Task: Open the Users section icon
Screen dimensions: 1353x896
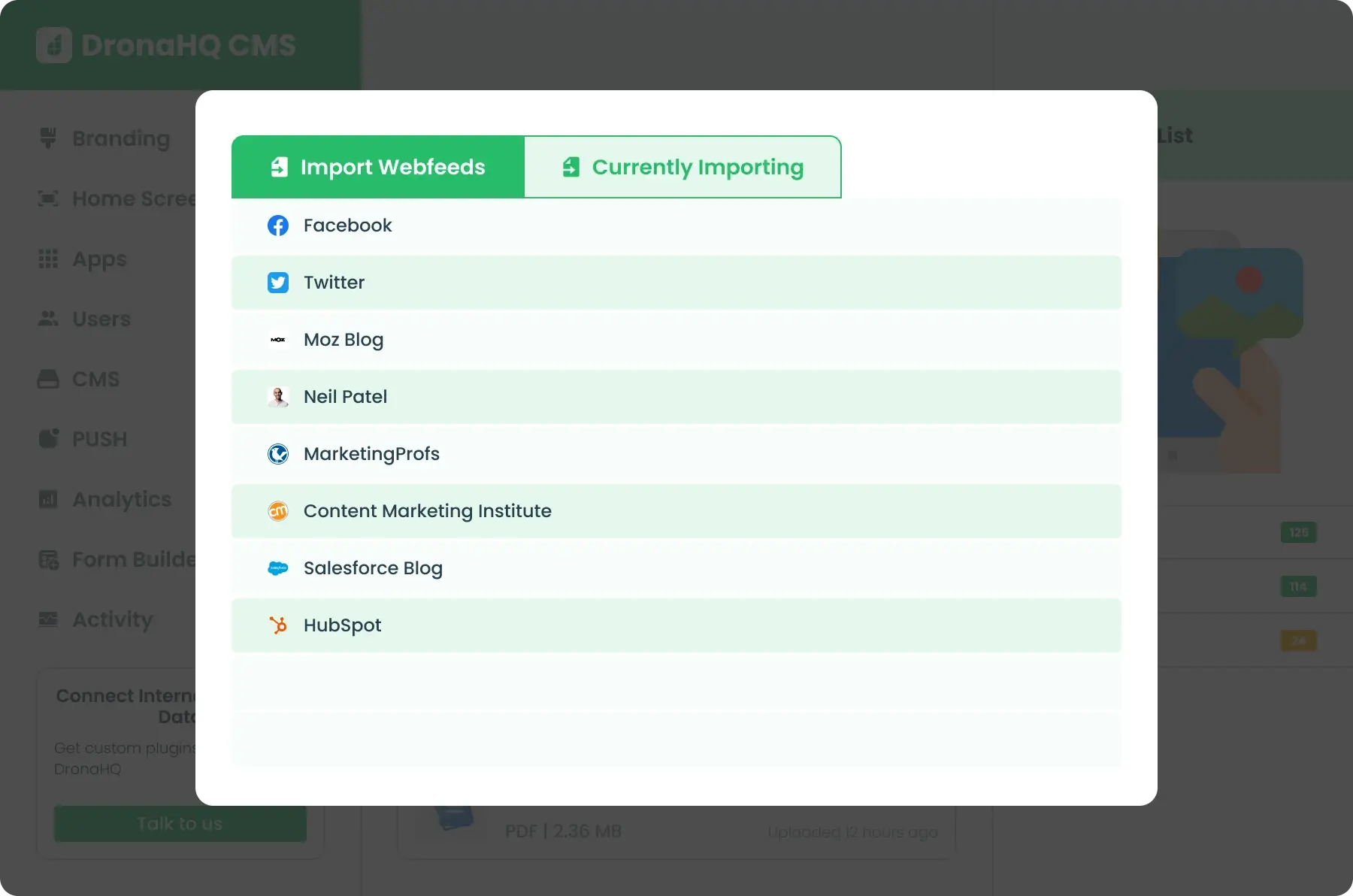Action: tap(48, 319)
